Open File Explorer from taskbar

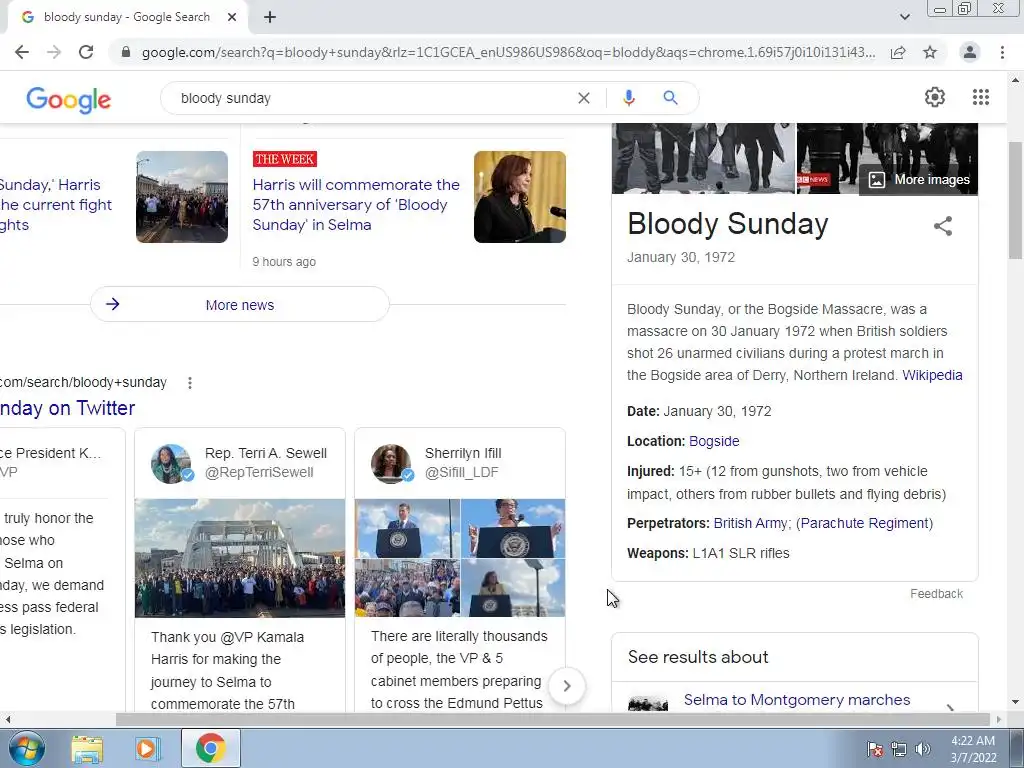(87, 749)
